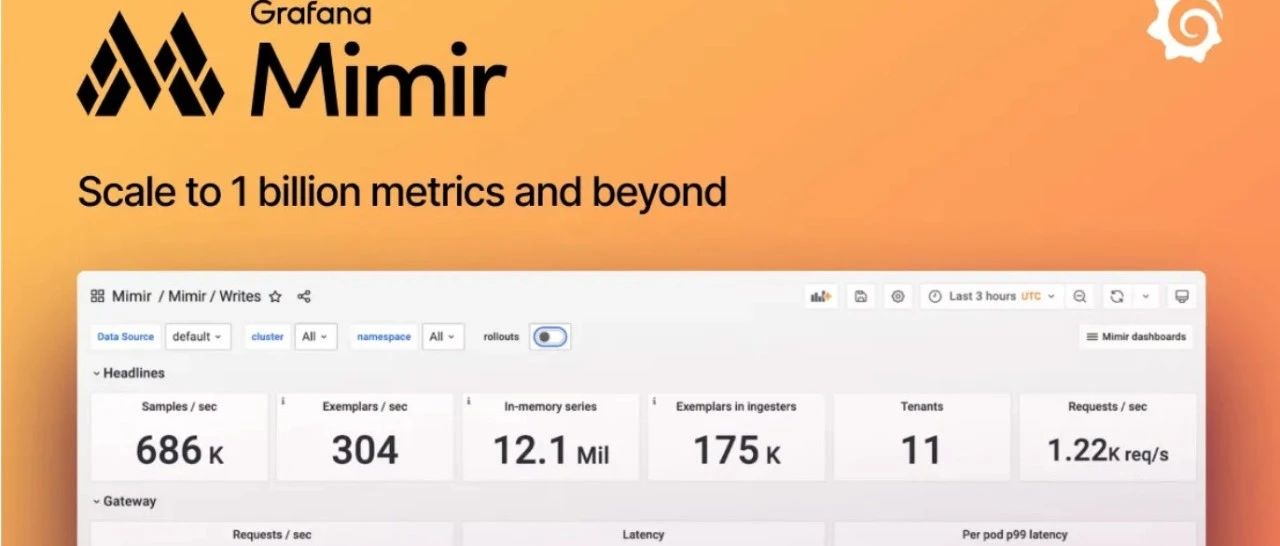The height and width of the screenshot is (546, 1280).
Task: Click the Exemplars / sec panel title
Action: [365, 407]
